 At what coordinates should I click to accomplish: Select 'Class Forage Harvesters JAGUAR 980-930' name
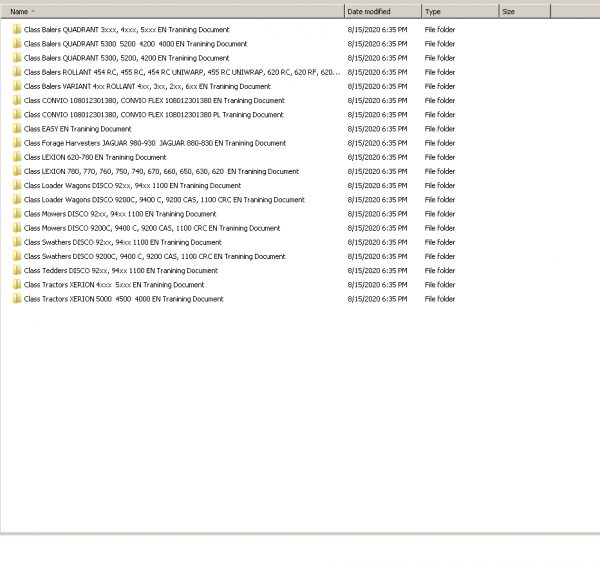pyautogui.click(x=155, y=143)
